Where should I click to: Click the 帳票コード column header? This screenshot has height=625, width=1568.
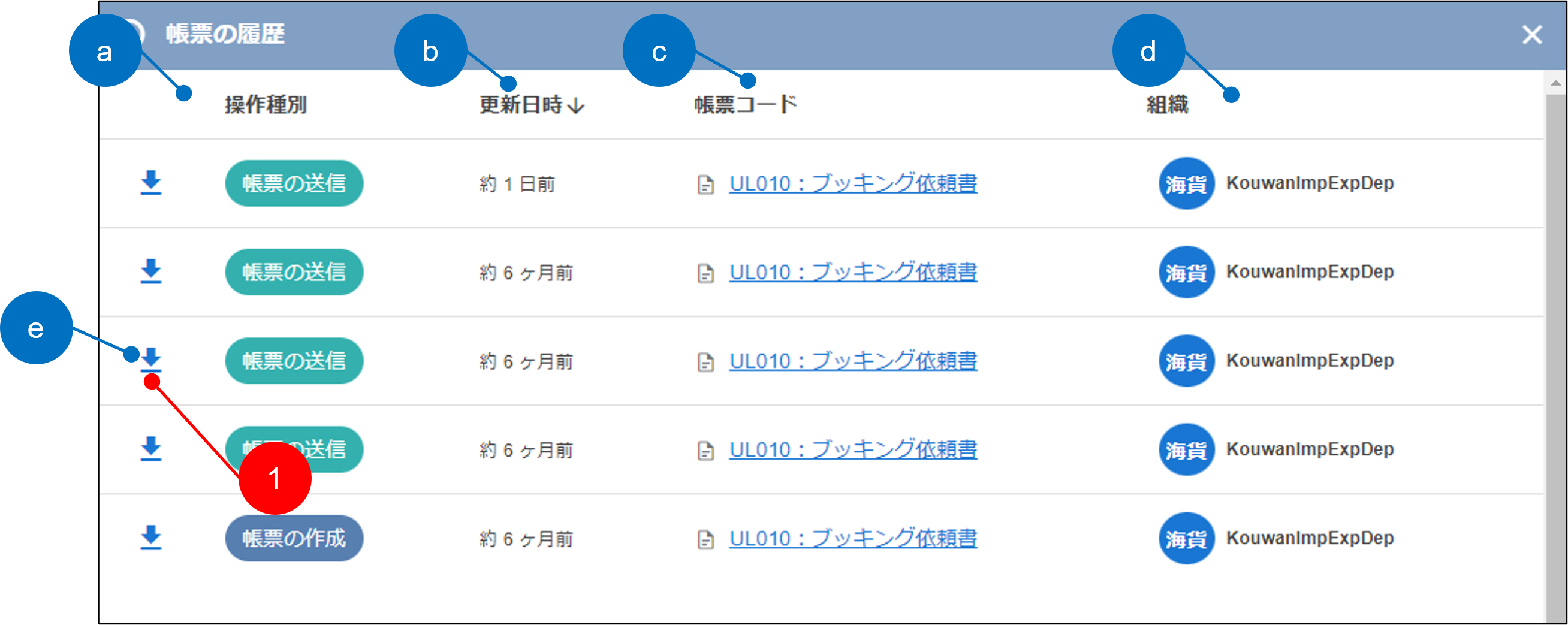click(x=745, y=105)
